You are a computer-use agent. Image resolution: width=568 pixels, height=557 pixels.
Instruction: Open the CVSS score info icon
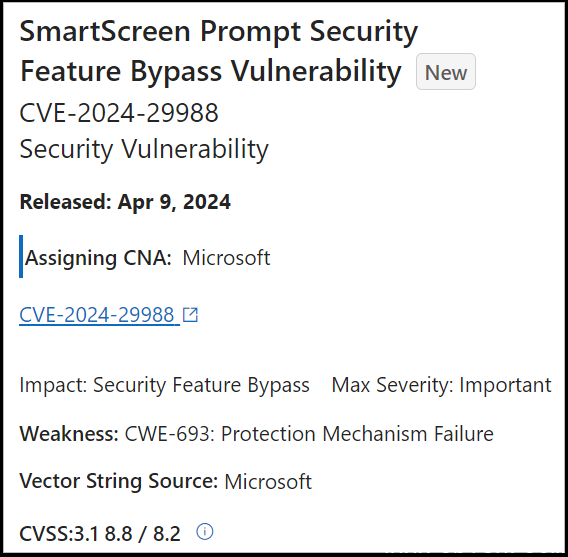[x=205, y=532]
